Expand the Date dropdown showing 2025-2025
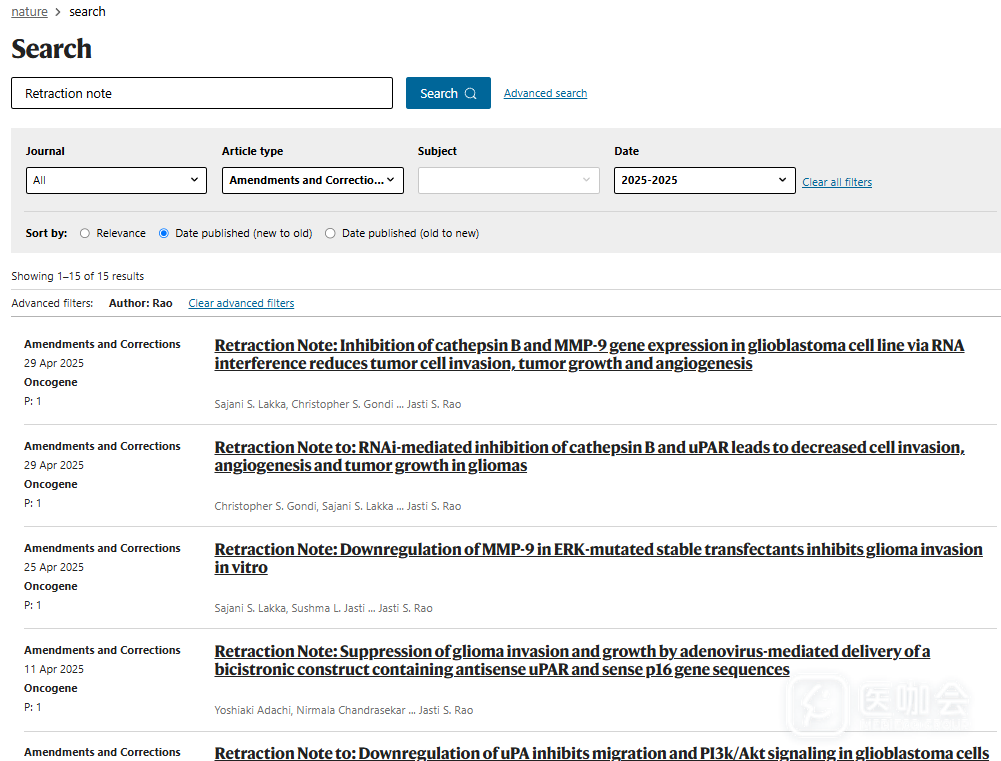The width and height of the screenshot is (1001, 761). pyautogui.click(x=704, y=180)
